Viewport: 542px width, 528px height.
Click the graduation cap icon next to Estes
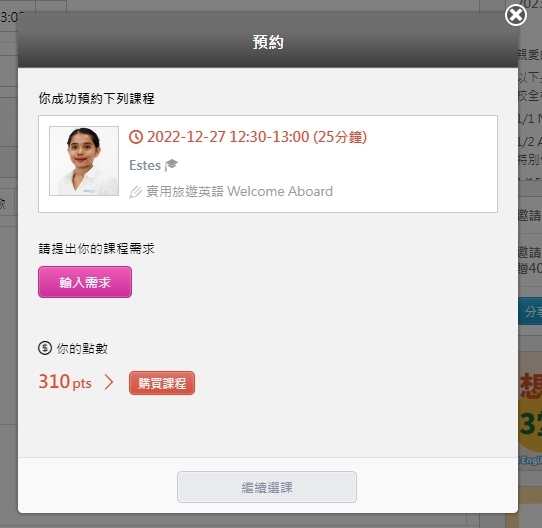coord(171,165)
